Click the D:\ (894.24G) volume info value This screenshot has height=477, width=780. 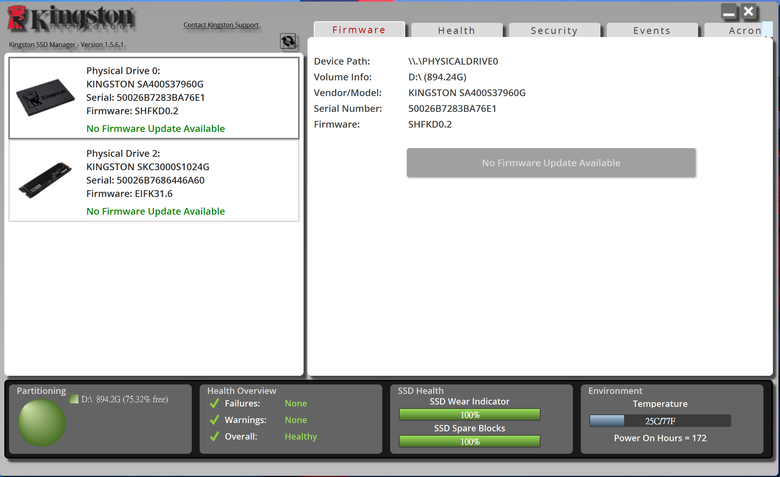pos(437,77)
